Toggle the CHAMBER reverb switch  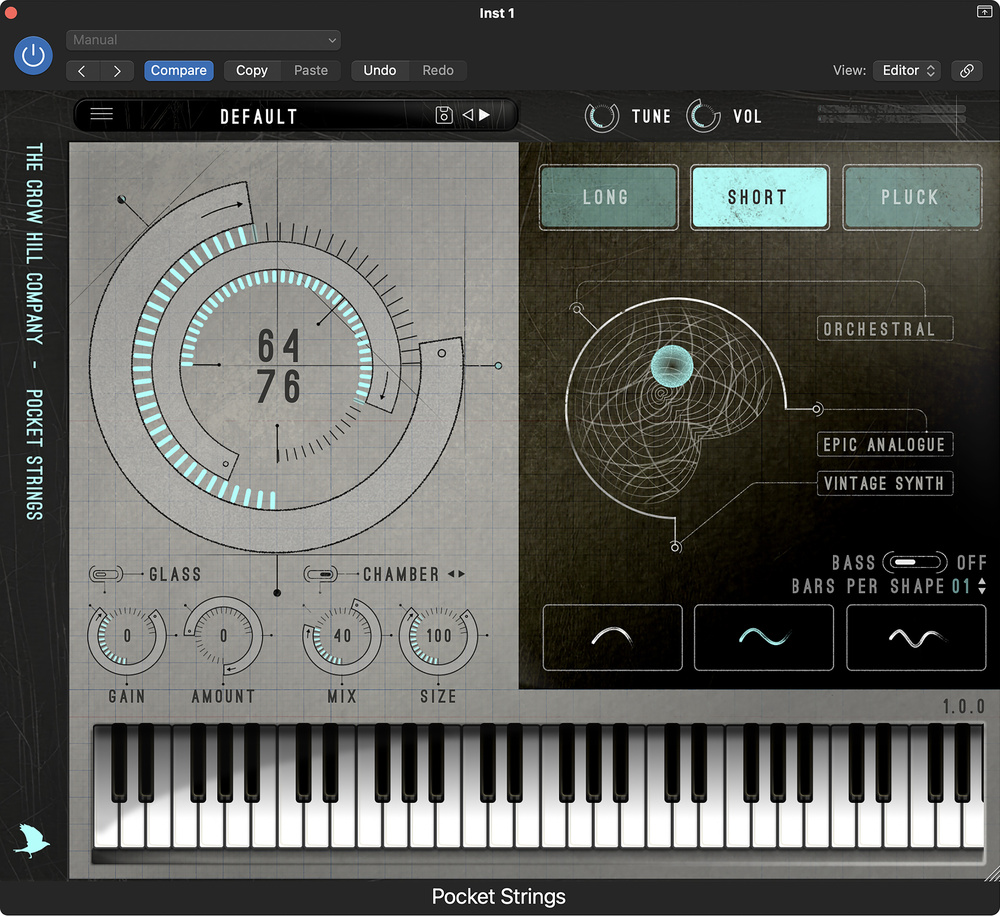(x=320, y=574)
